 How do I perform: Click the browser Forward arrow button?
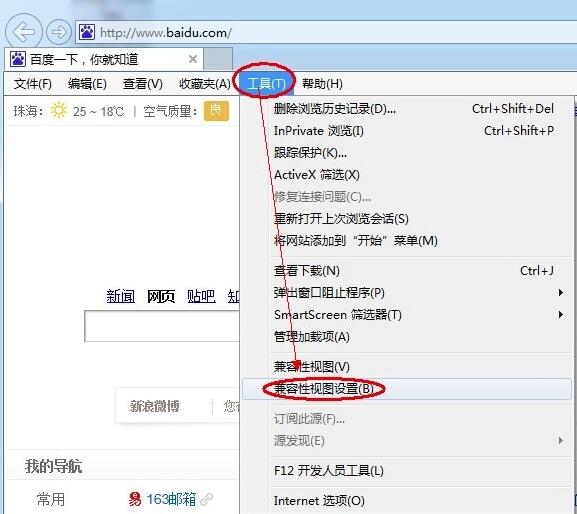tap(59, 32)
